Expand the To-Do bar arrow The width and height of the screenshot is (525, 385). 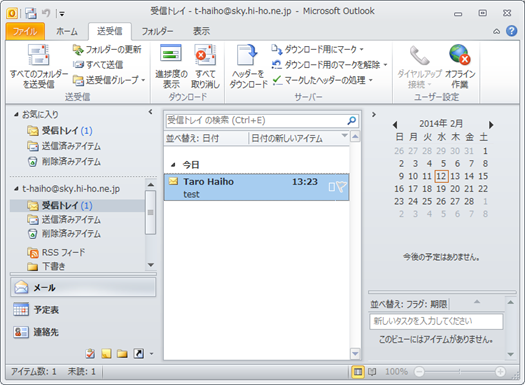click(374, 114)
